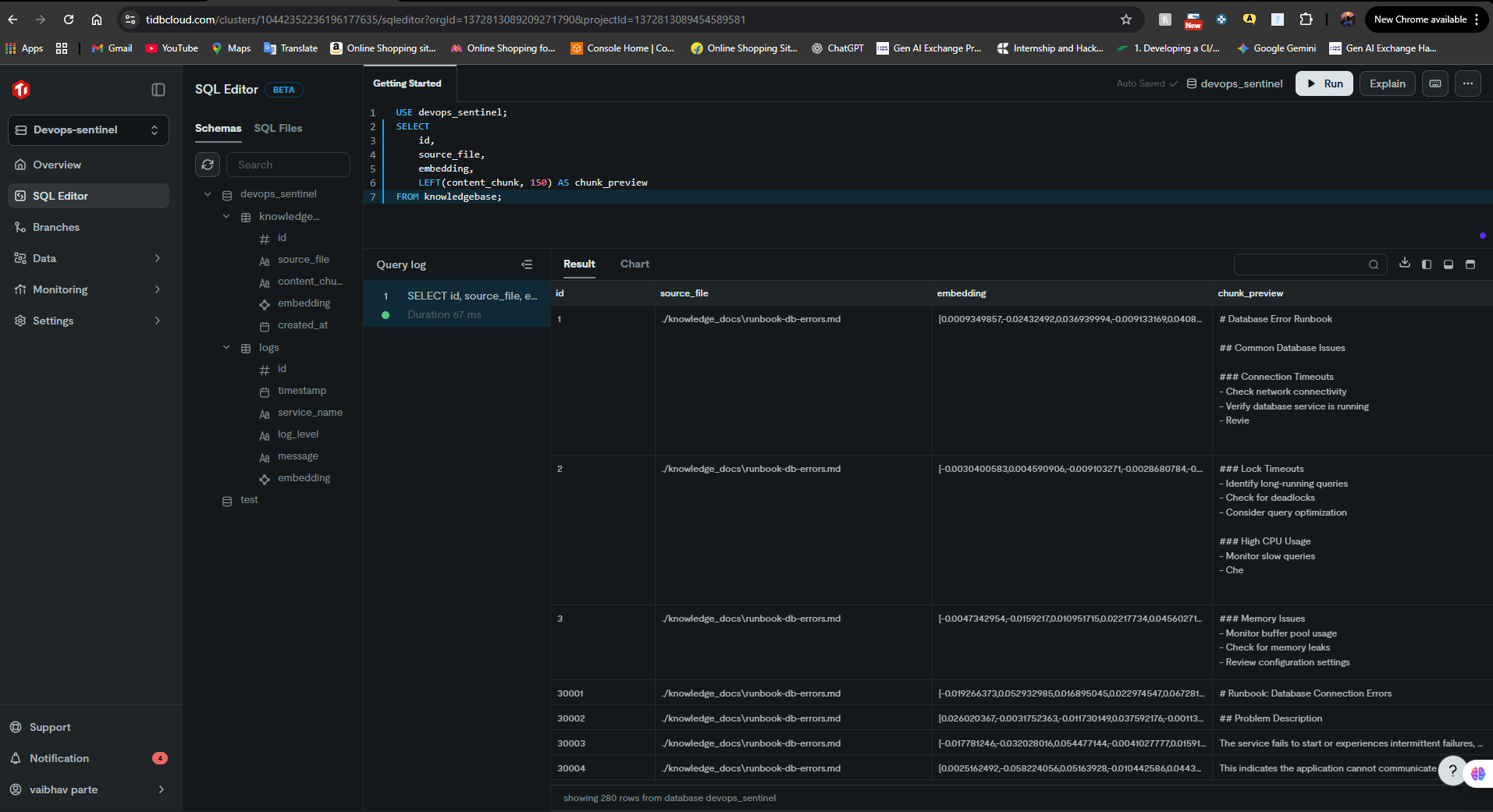Click the TiDB Cloud logo
Screen dimensions: 1493x812
pos(21,90)
